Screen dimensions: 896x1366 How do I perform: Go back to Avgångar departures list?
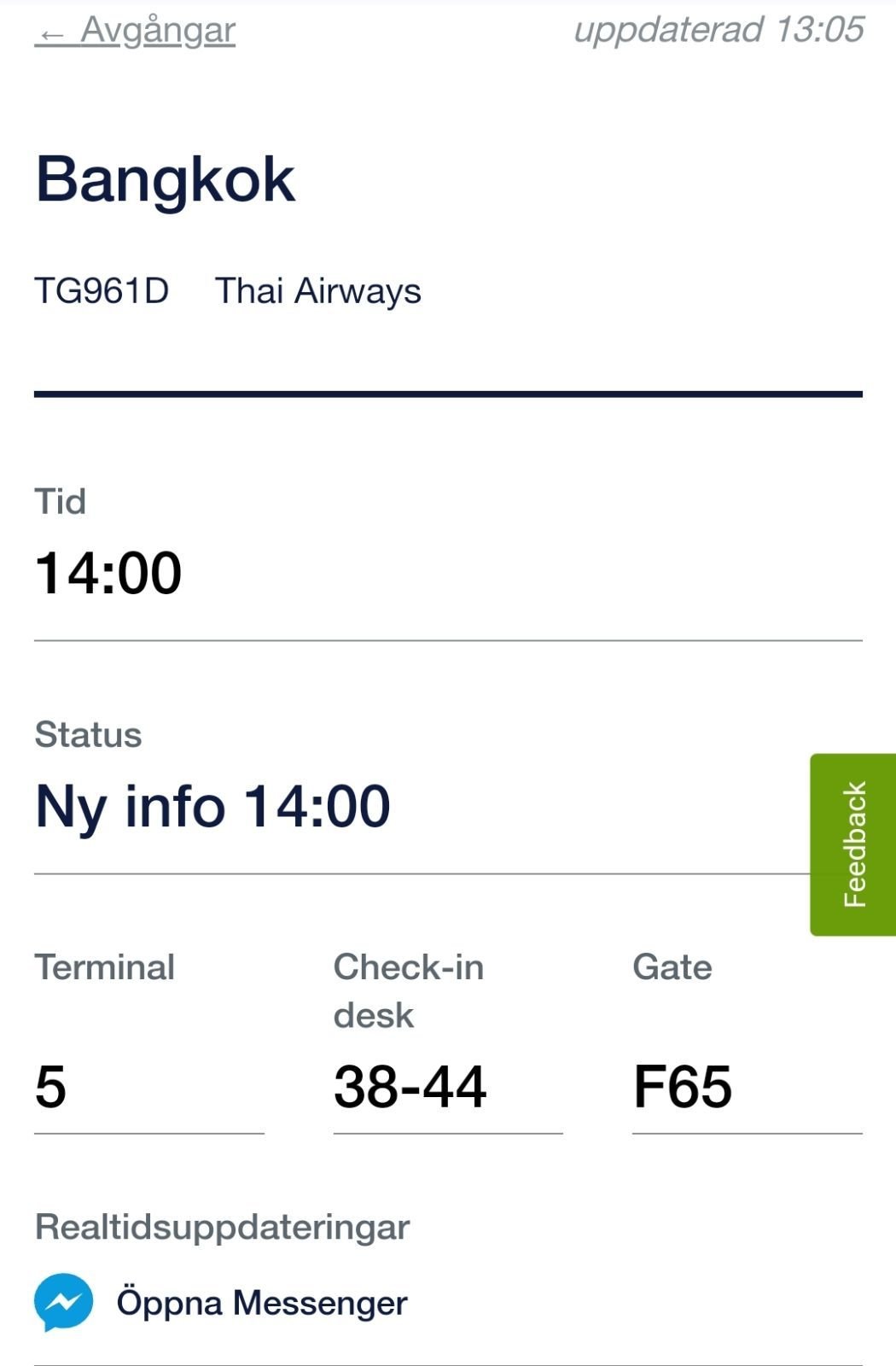pos(135,31)
